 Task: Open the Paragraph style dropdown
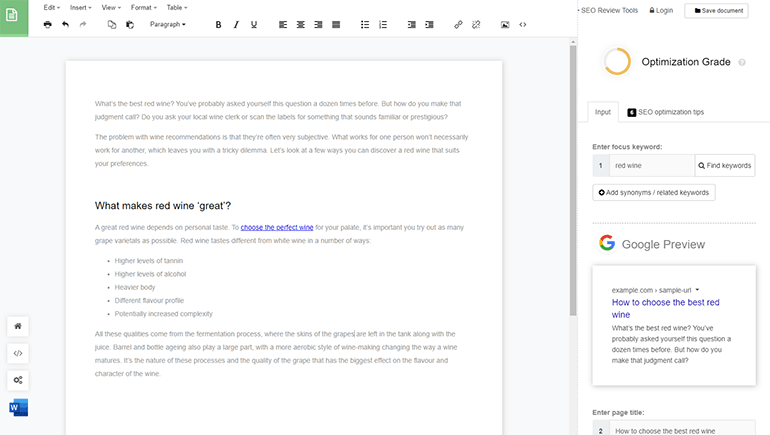coord(167,24)
